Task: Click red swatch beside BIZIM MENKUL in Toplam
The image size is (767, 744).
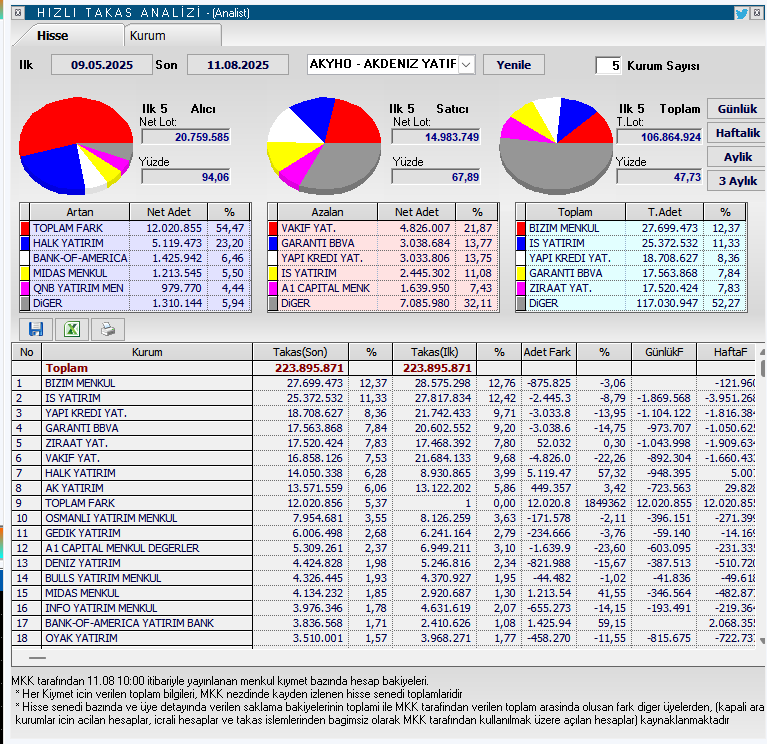Action: (x=521, y=228)
